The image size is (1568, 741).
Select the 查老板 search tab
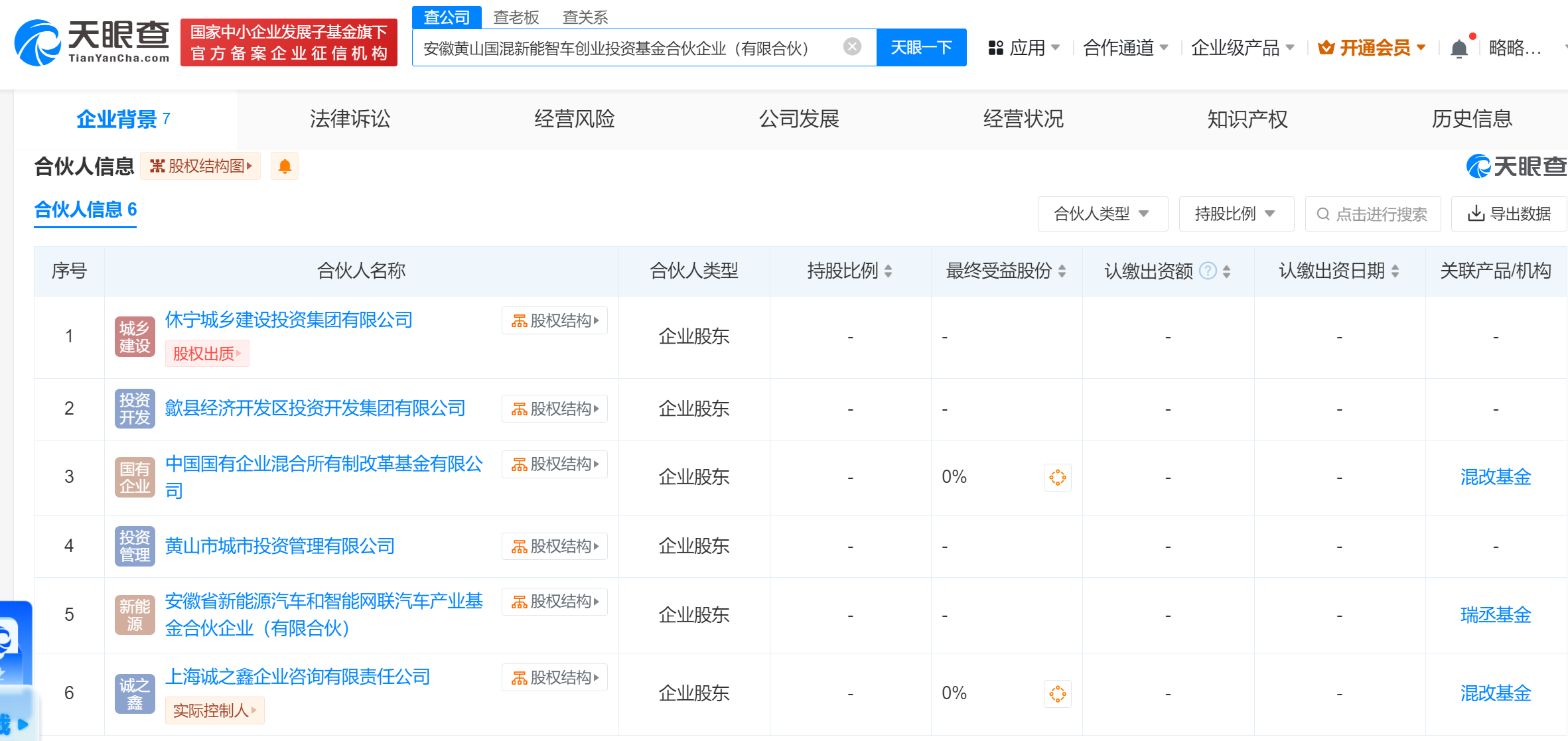tap(516, 17)
